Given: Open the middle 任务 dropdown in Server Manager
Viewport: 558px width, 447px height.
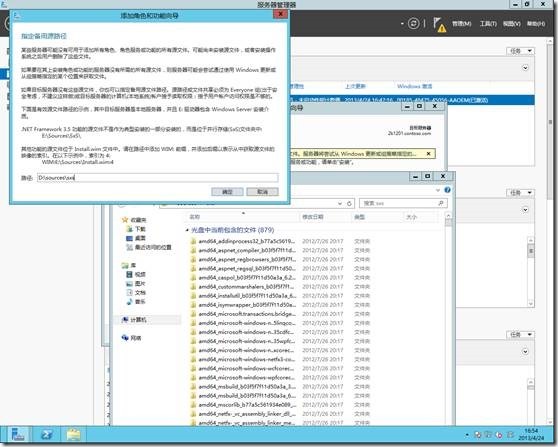Looking at the screenshot, I should (520, 193).
